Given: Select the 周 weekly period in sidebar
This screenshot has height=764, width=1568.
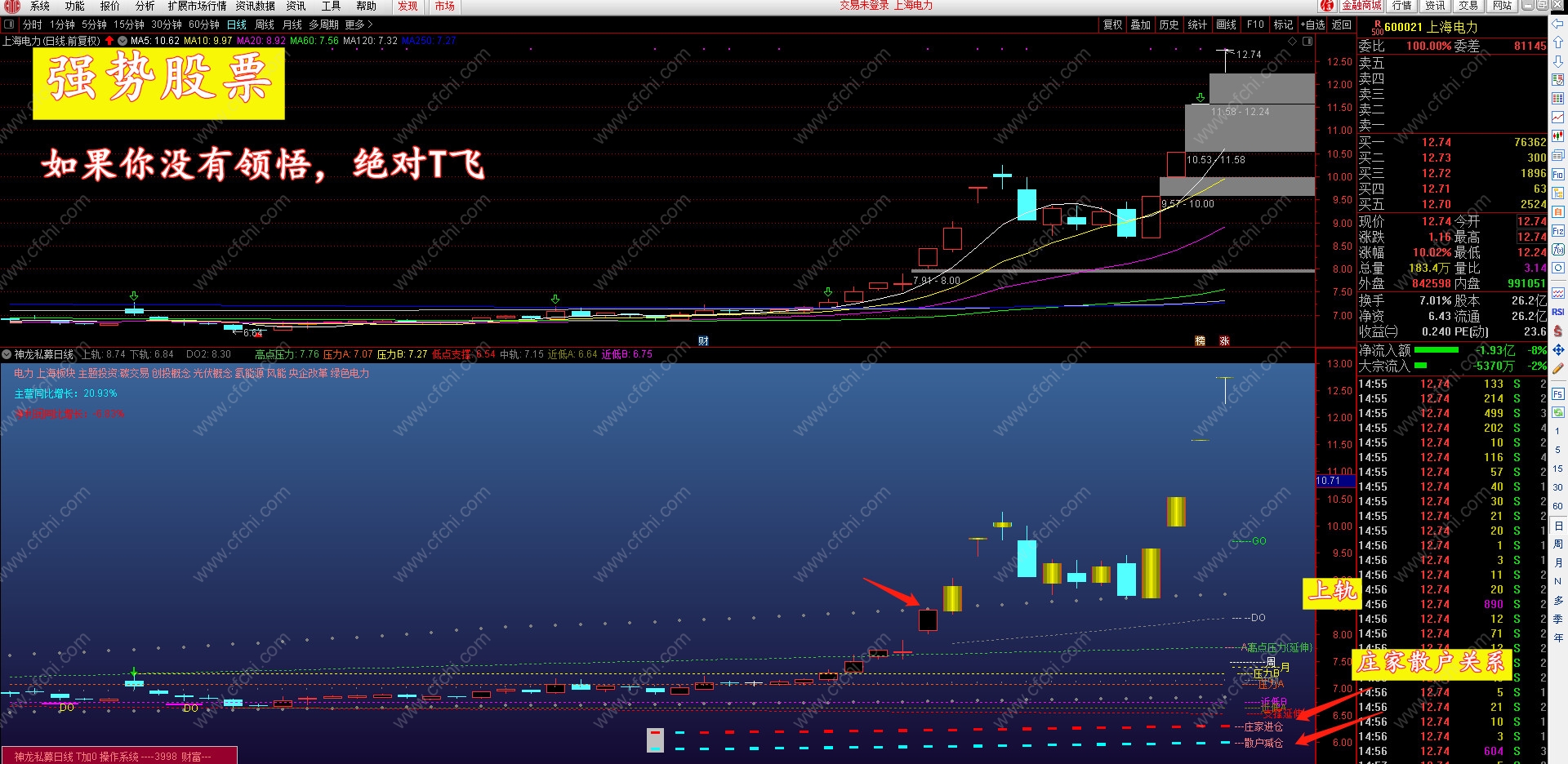Looking at the screenshot, I should tap(1558, 544).
